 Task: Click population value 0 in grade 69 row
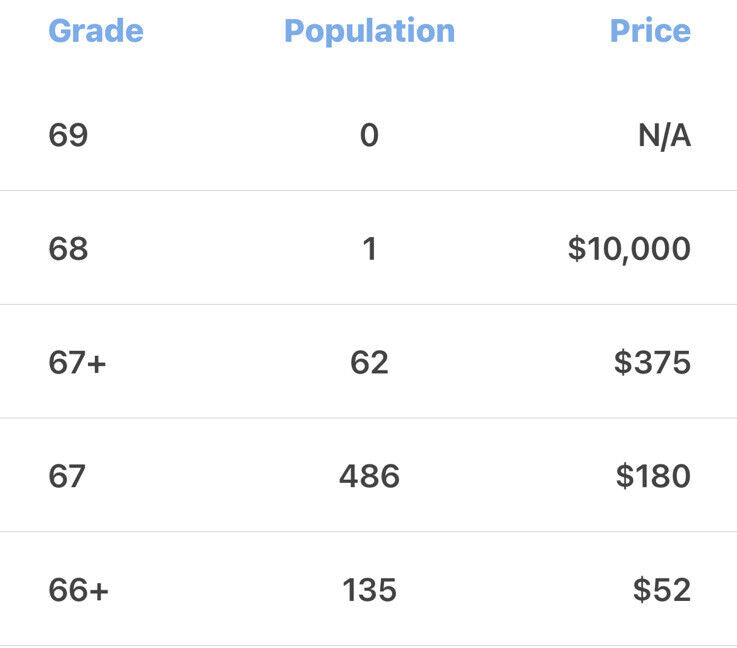[x=369, y=135]
